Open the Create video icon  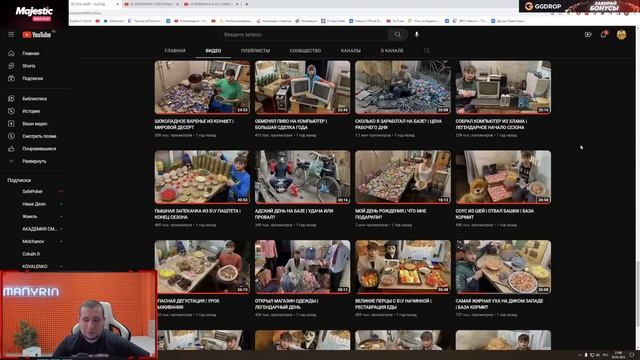[x=588, y=35]
